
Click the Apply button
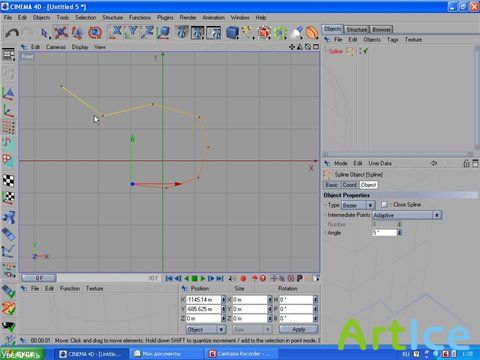[x=299, y=329]
